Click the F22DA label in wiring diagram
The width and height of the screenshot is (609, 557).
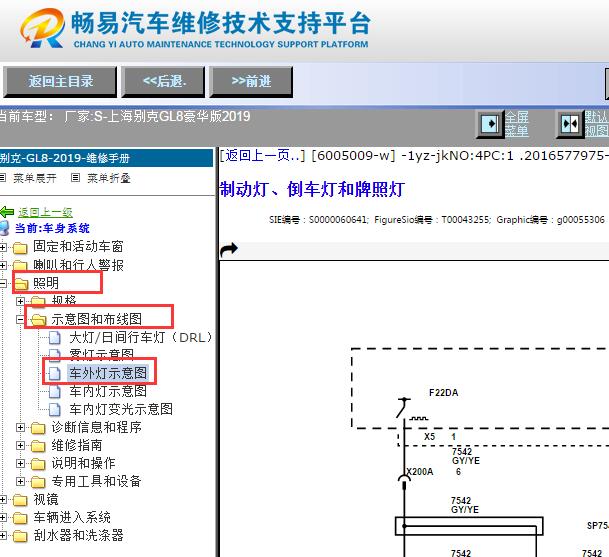pyautogui.click(x=443, y=393)
